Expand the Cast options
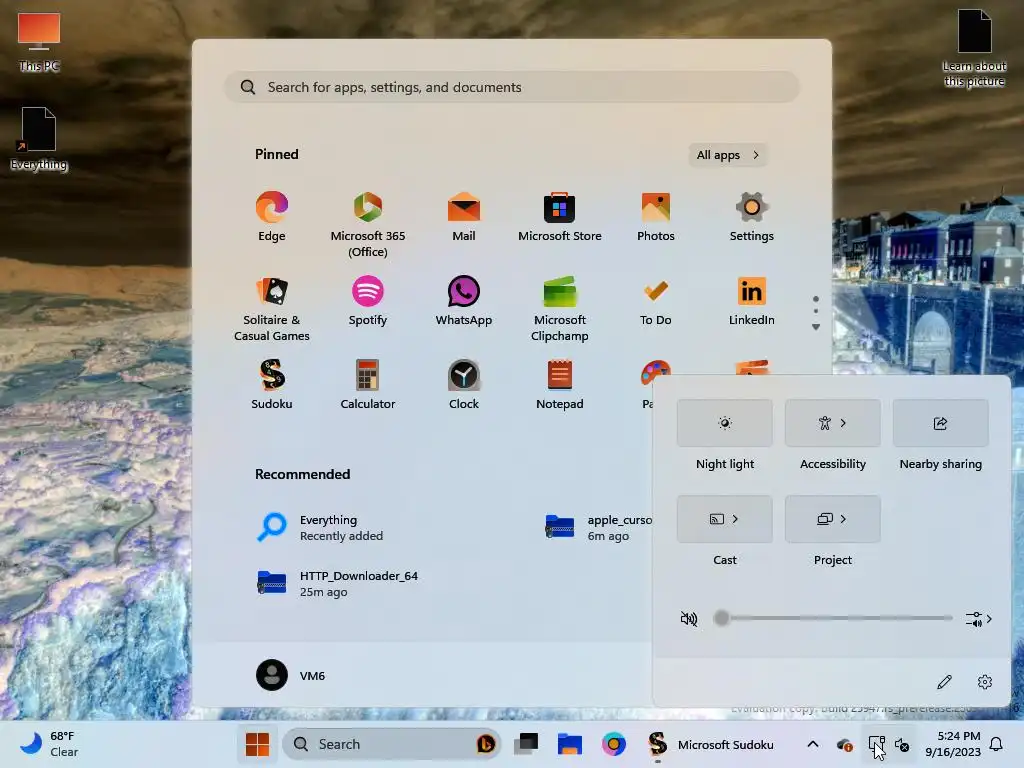Image resolution: width=1024 pixels, height=768 pixels. click(735, 519)
